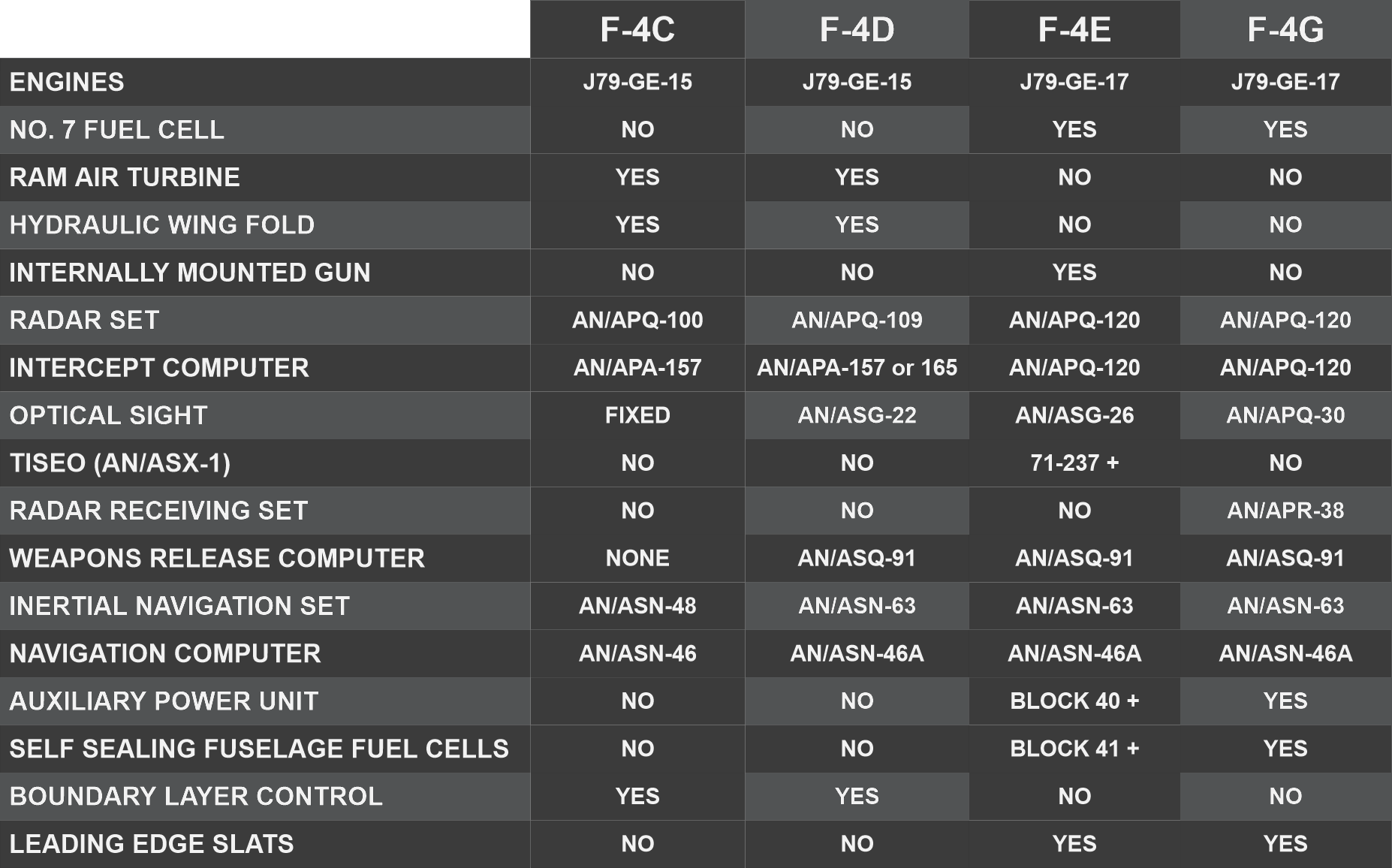Select the FIXED optical sight cell

[637, 415]
